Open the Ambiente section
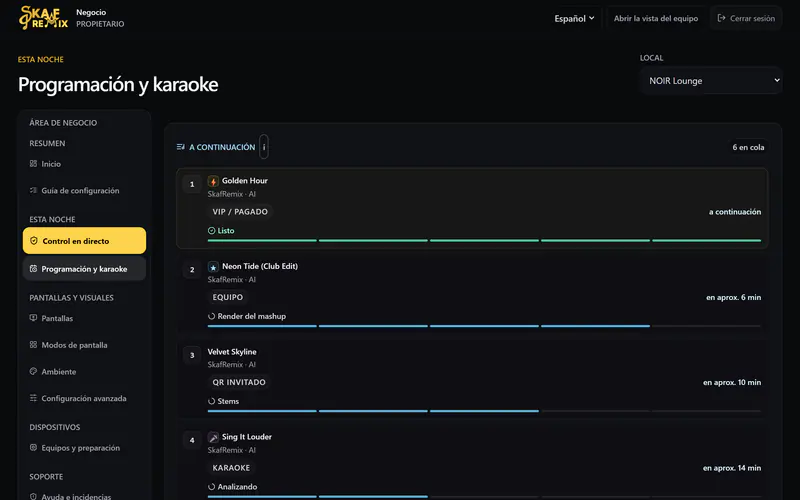This screenshot has width=800, height=500. 84,371
